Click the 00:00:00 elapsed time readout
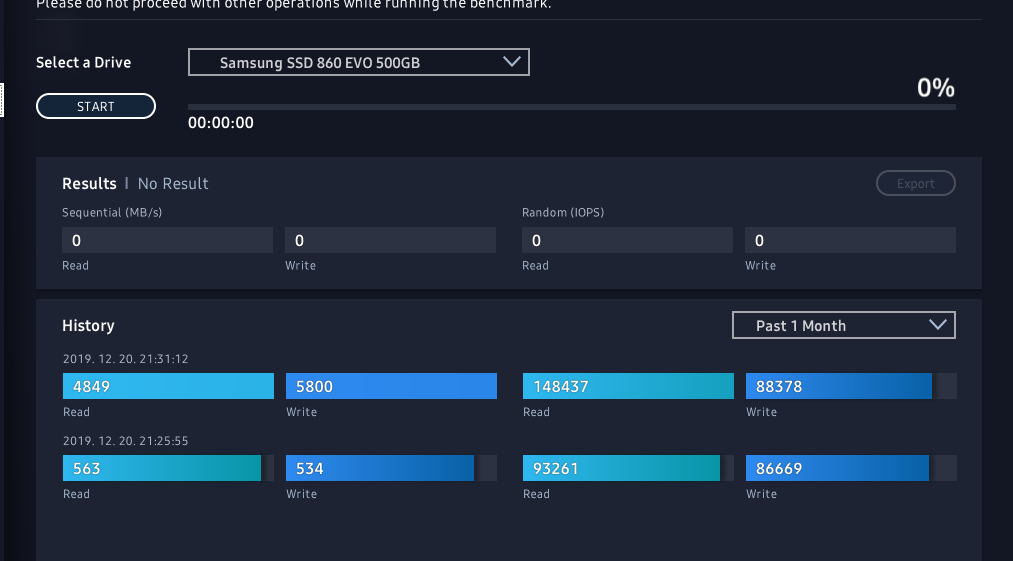1013x561 pixels. pyautogui.click(x=221, y=123)
